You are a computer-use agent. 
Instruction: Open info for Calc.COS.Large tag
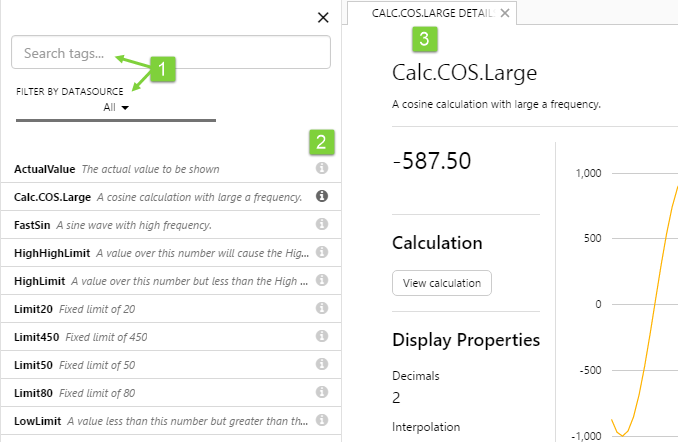pyautogui.click(x=322, y=197)
